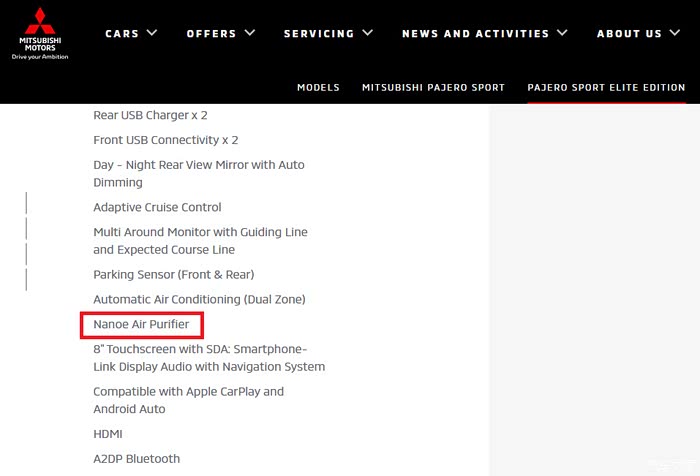Screen dimensions: 700x476
Task: Click Front USB Connectivity x 2 item
Action: (x=166, y=140)
